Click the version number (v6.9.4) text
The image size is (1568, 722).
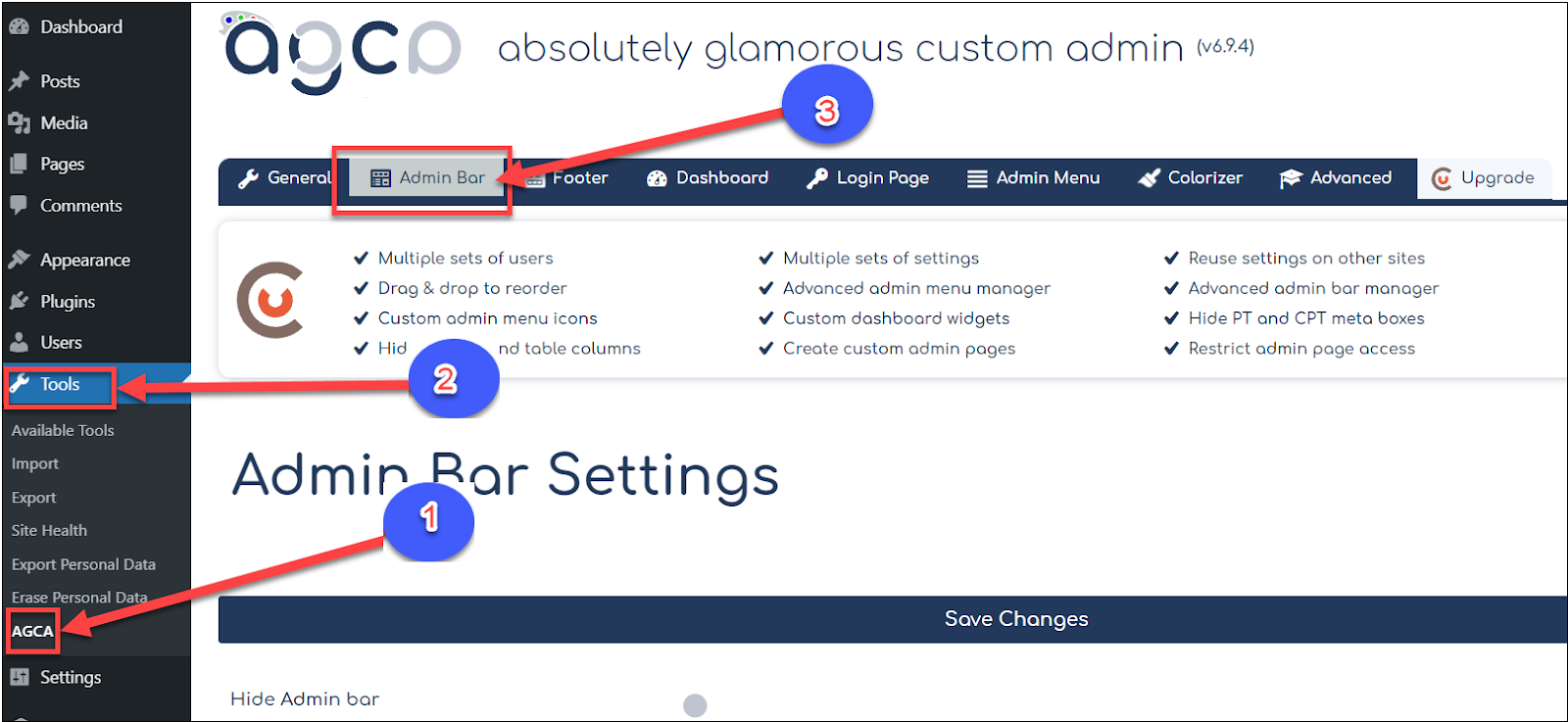click(x=1225, y=46)
